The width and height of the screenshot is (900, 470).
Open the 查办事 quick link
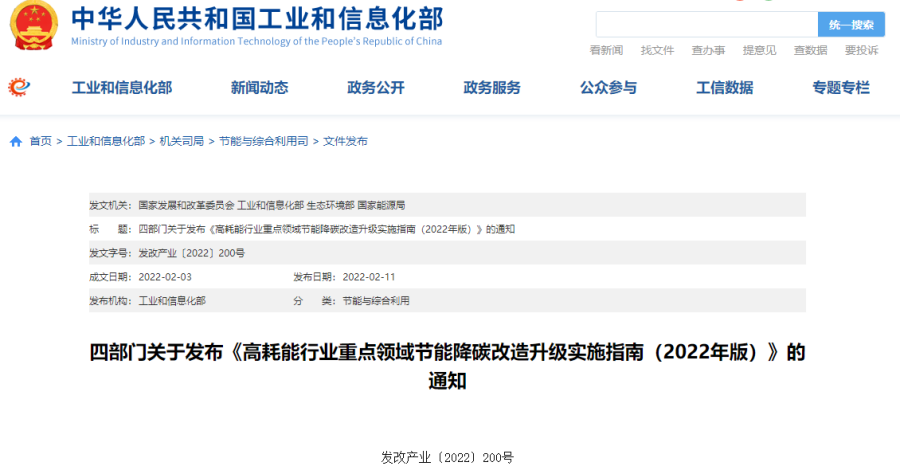pyautogui.click(x=708, y=51)
